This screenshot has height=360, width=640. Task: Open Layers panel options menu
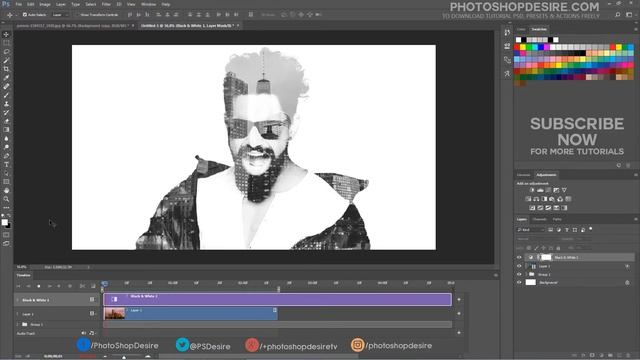636,219
